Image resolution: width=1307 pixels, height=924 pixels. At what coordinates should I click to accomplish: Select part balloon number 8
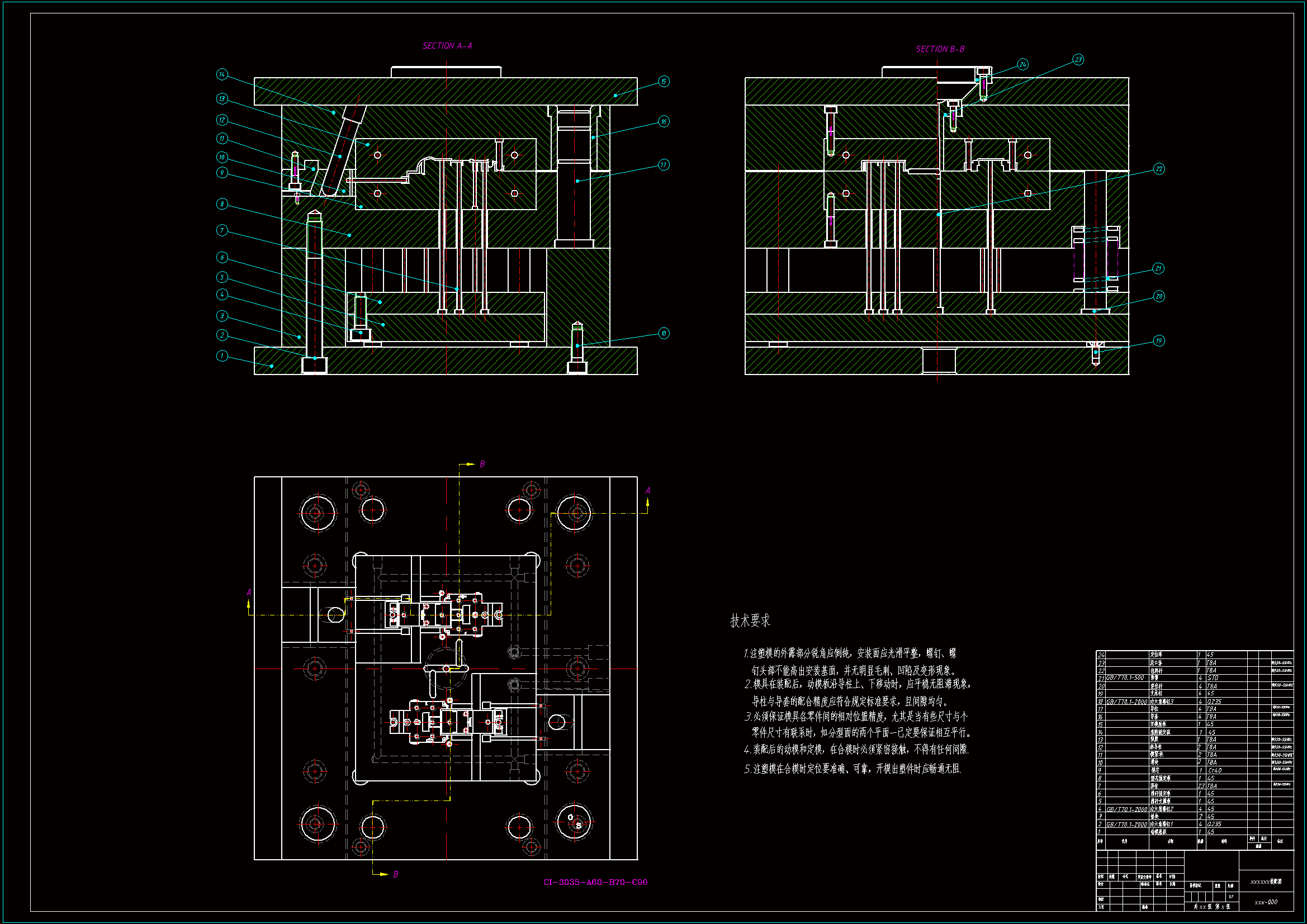pos(222,204)
